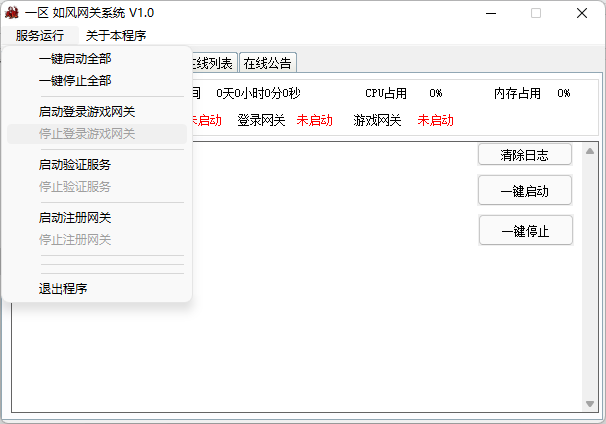This screenshot has height=424, width=606.
Task: Switch to the 在线公告 tab
Action: click(x=268, y=63)
